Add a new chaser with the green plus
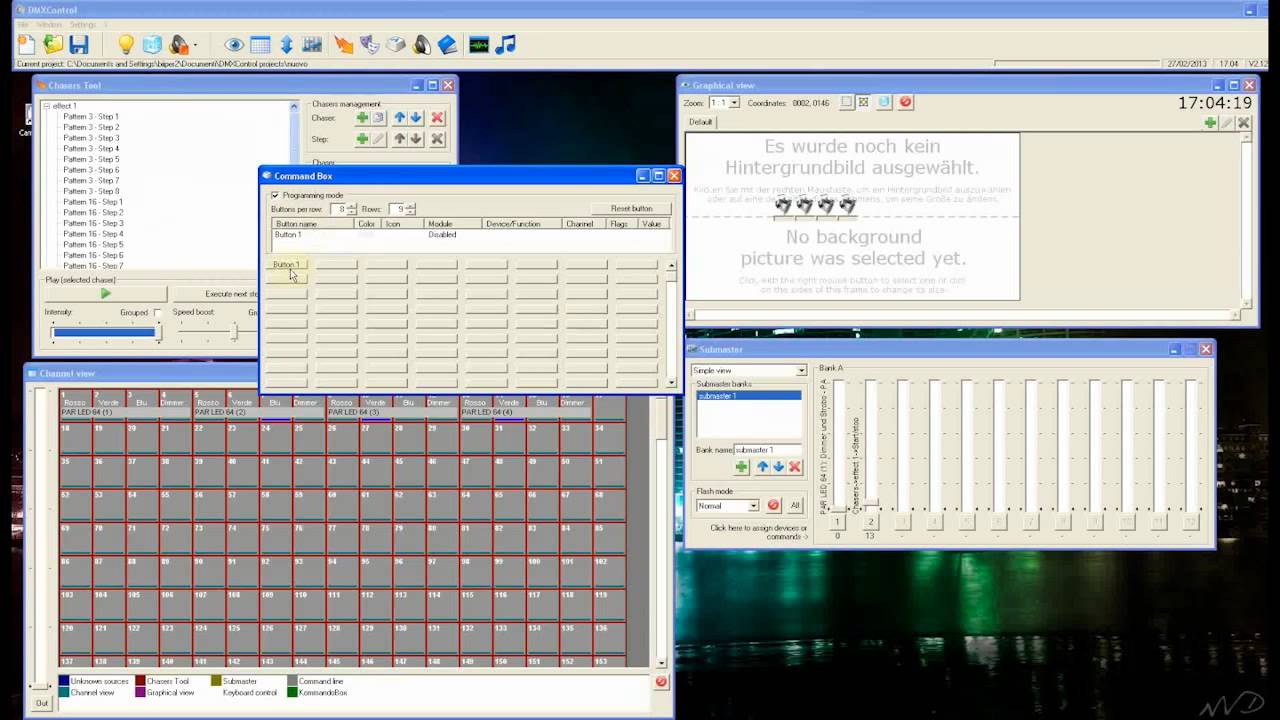This screenshot has width=1280, height=720. pyautogui.click(x=362, y=118)
